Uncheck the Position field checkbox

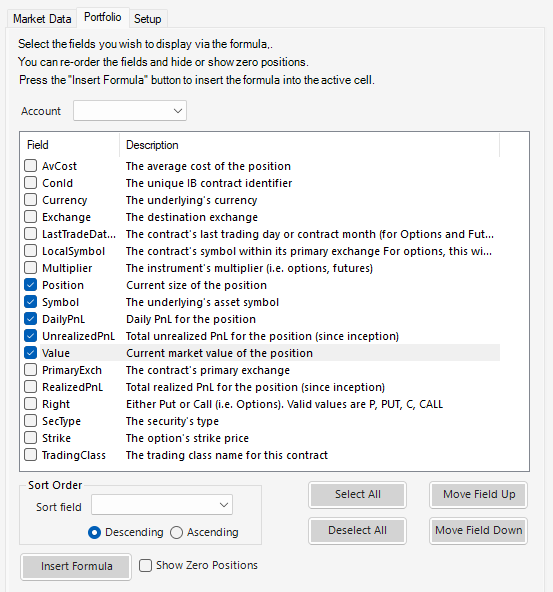tap(31, 284)
